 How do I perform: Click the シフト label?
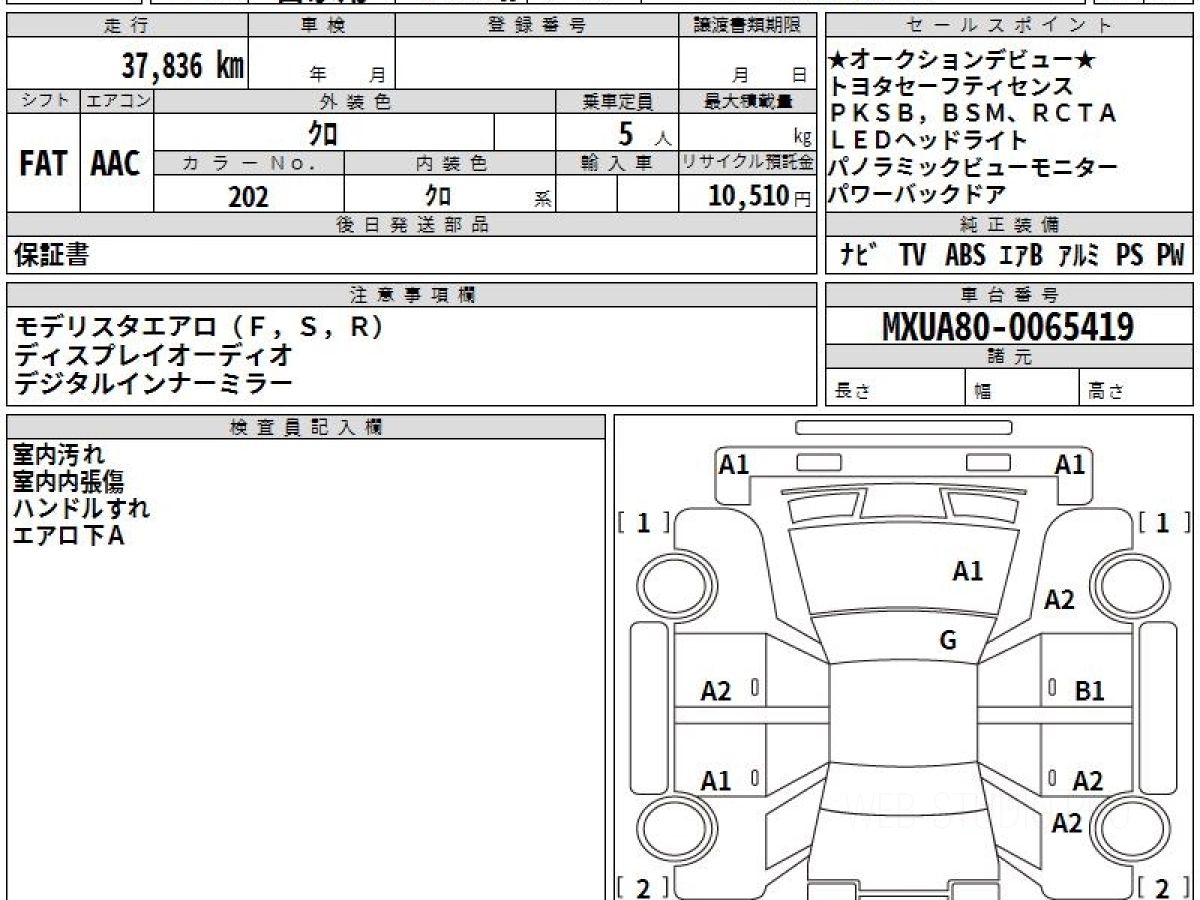coord(43,101)
